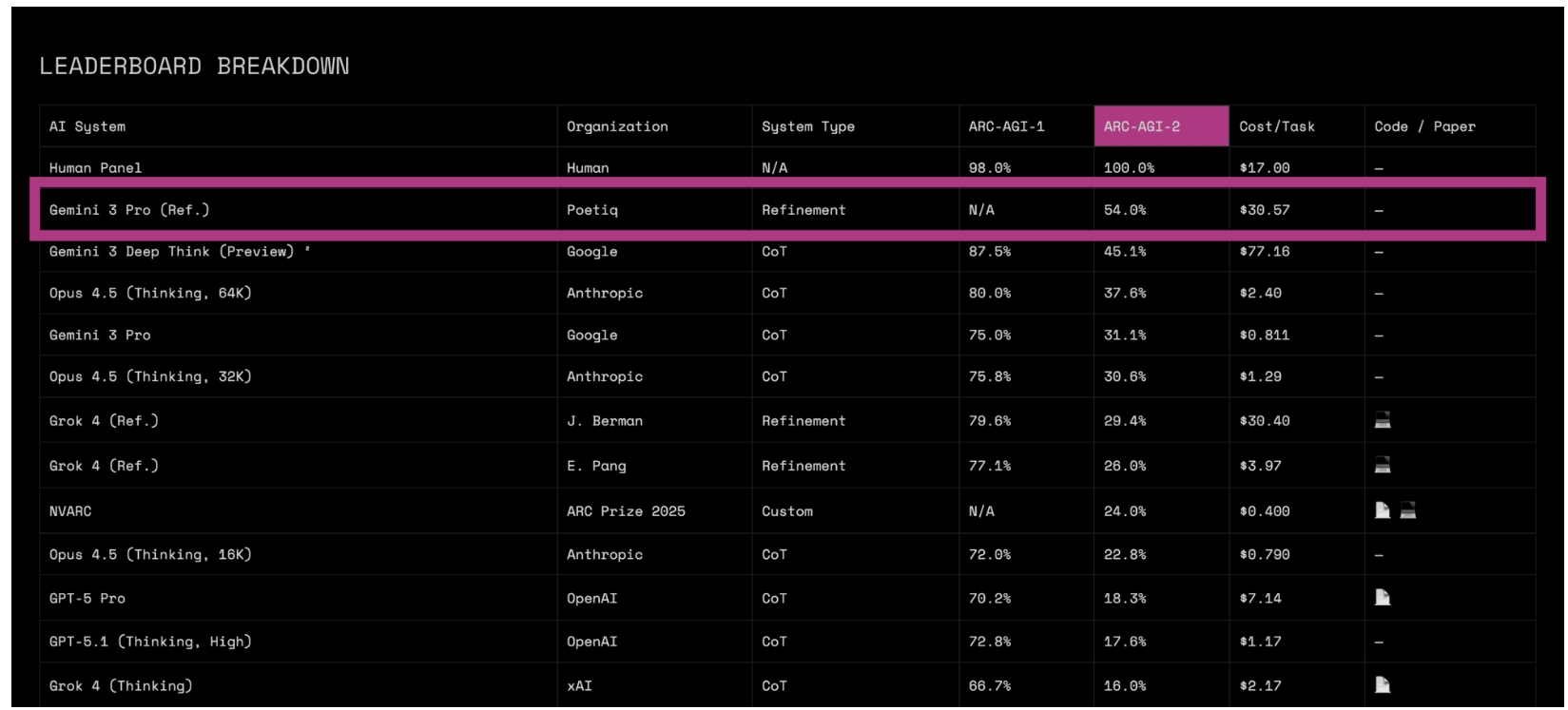The image size is (1568, 710).
Task: Select the Organization column header
Action: tap(617, 126)
